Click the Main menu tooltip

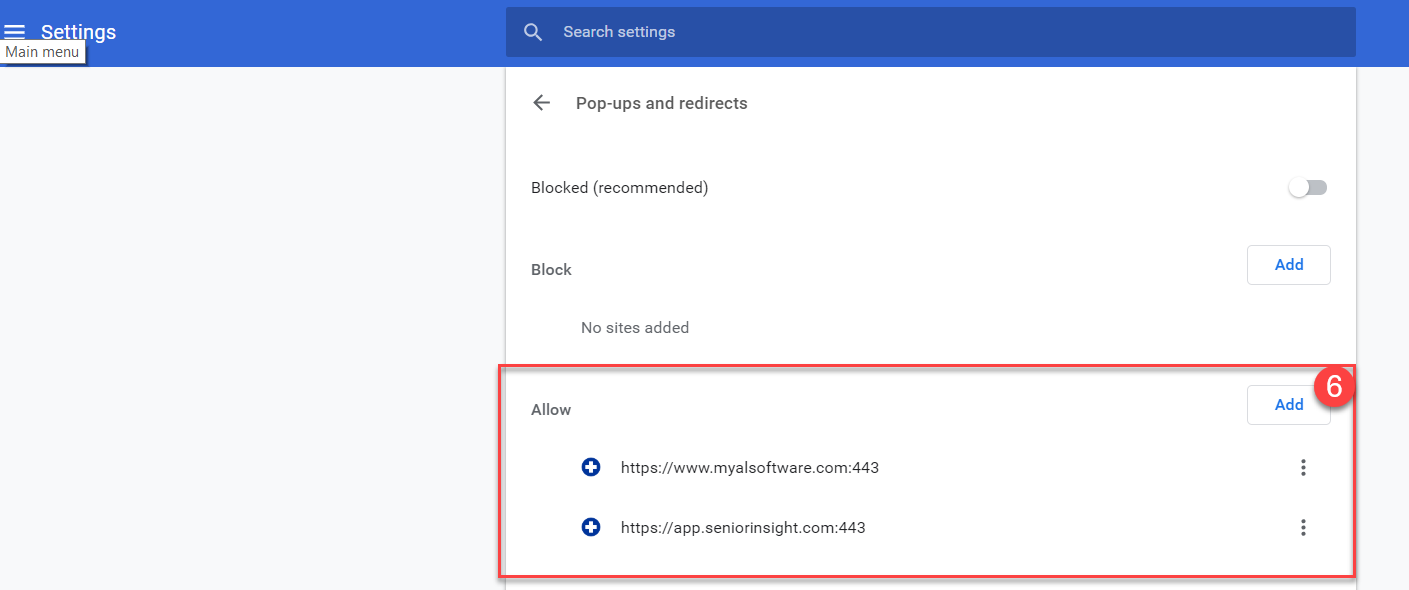click(x=43, y=52)
